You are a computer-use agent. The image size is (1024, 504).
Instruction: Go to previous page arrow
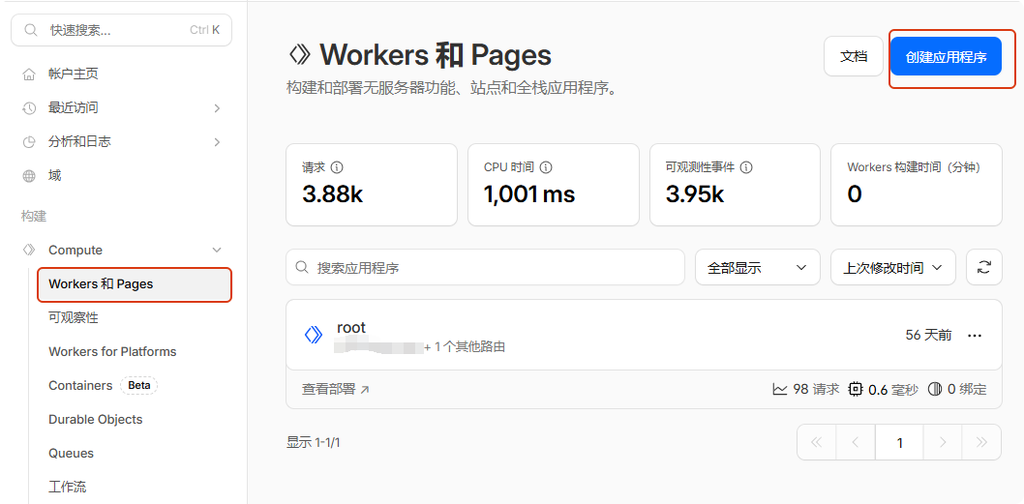(855, 443)
